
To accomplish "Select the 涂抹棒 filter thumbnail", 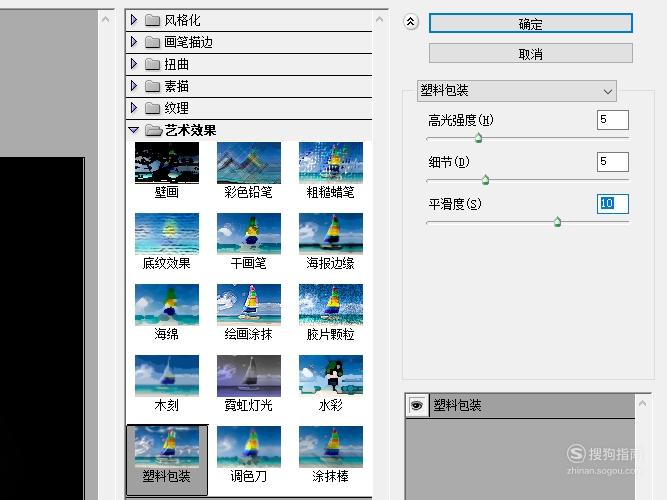I will pyautogui.click(x=331, y=447).
